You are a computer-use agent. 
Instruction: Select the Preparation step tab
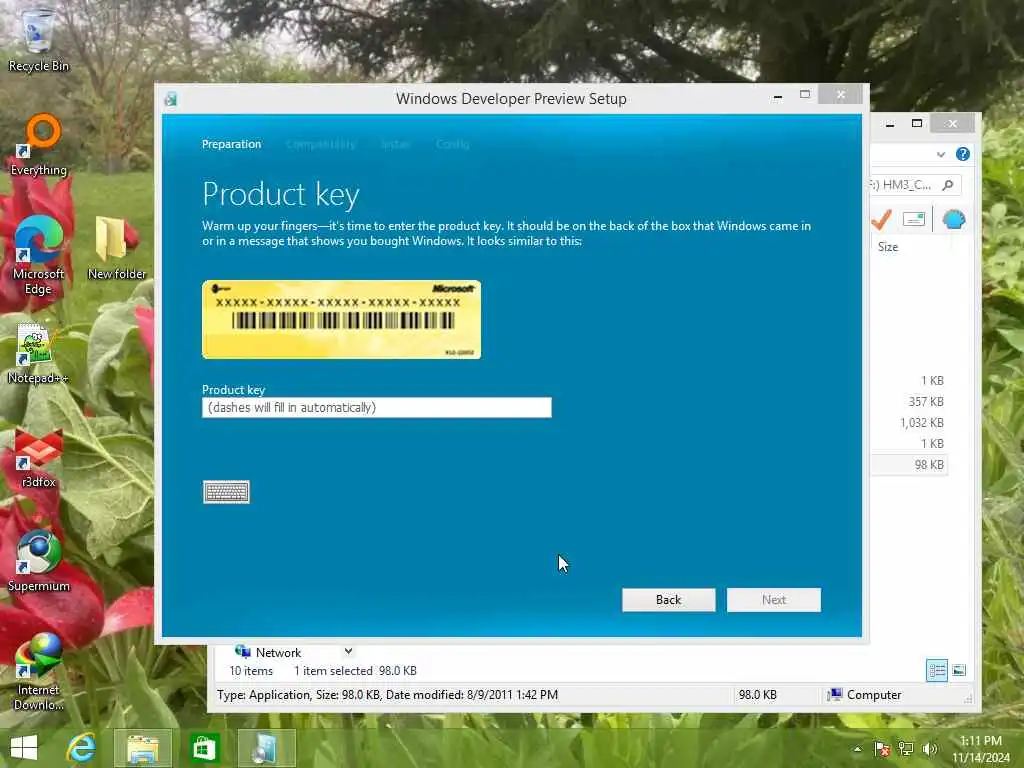[231, 144]
